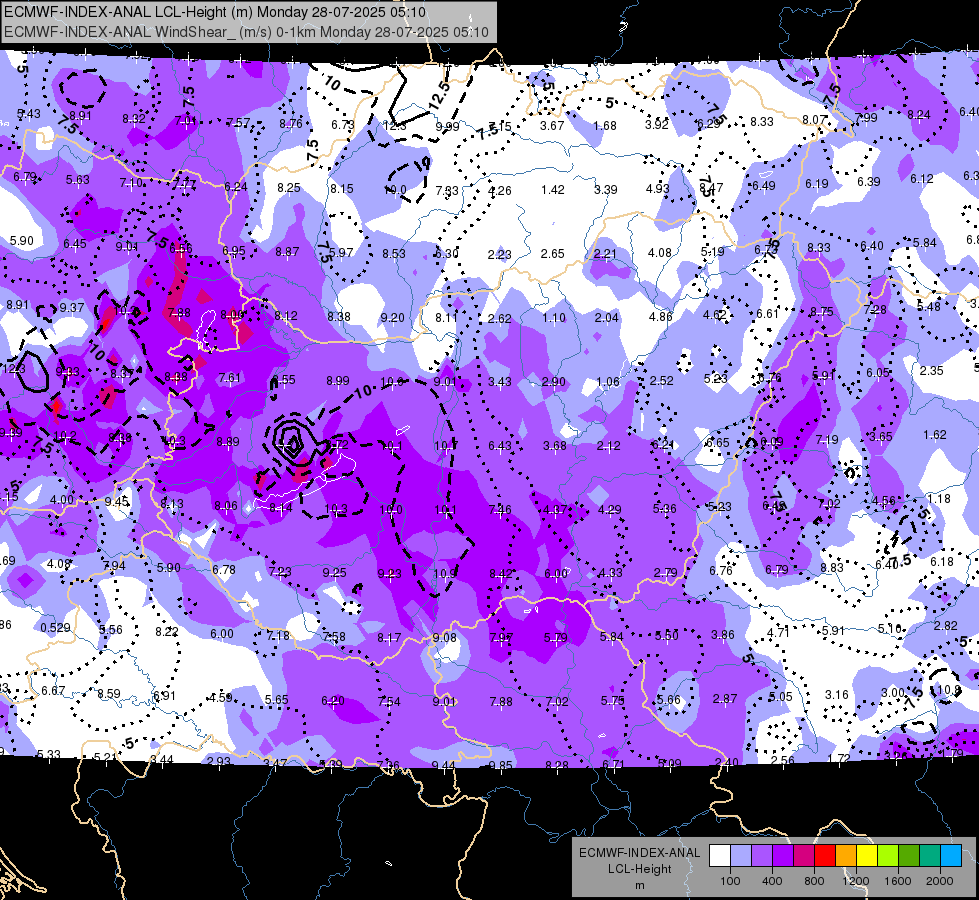Click the wind shear value 1.18
Viewport: 979px width, 900px height.
[x=939, y=498]
